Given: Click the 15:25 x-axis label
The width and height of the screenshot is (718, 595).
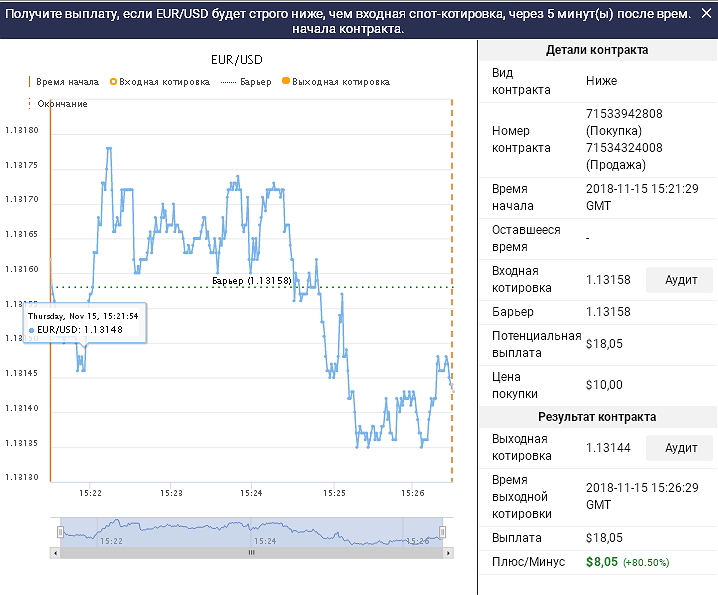Looking at the screenshot, I should coord(334,493).
